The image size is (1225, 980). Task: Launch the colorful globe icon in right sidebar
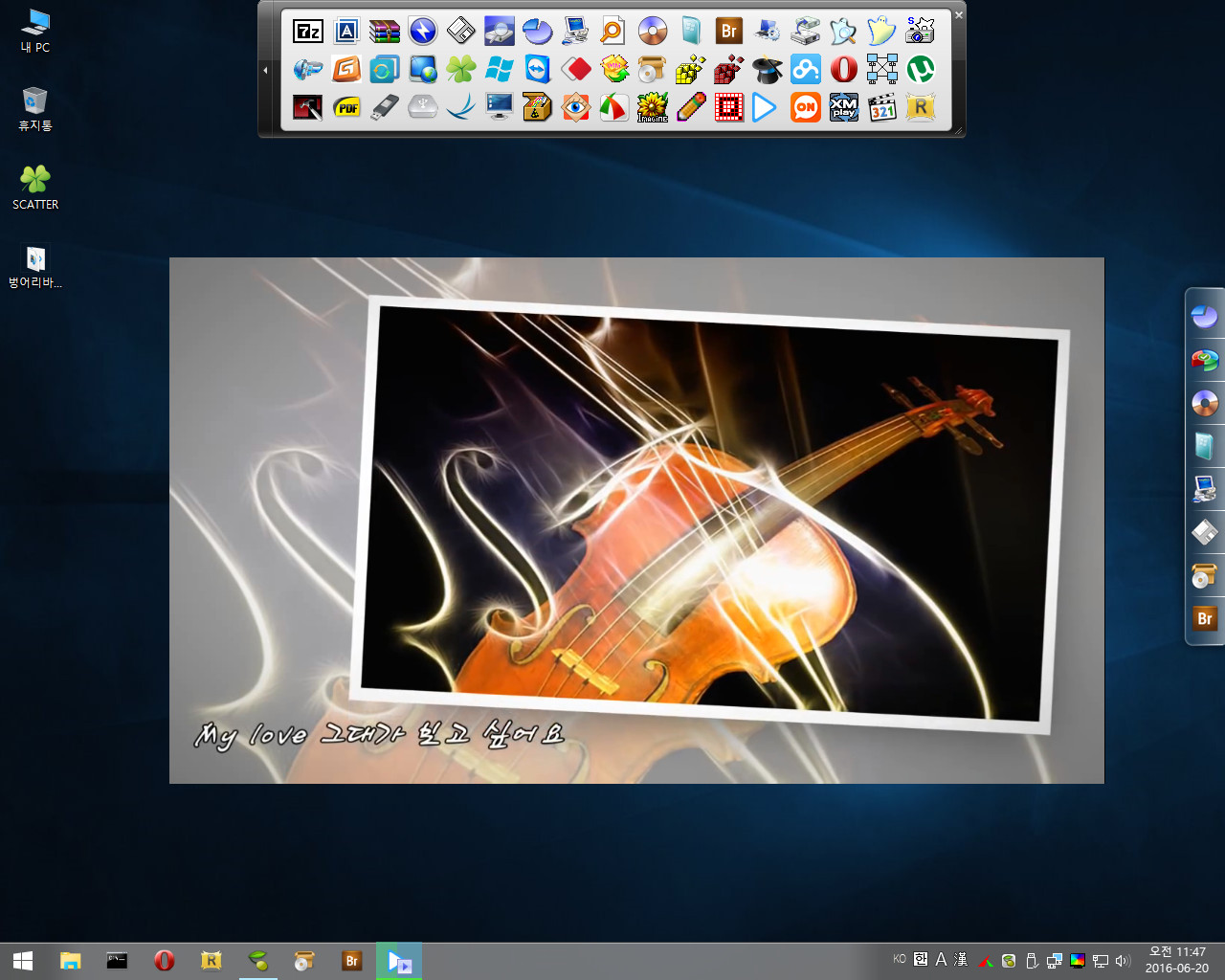(x=1204, y=360)
